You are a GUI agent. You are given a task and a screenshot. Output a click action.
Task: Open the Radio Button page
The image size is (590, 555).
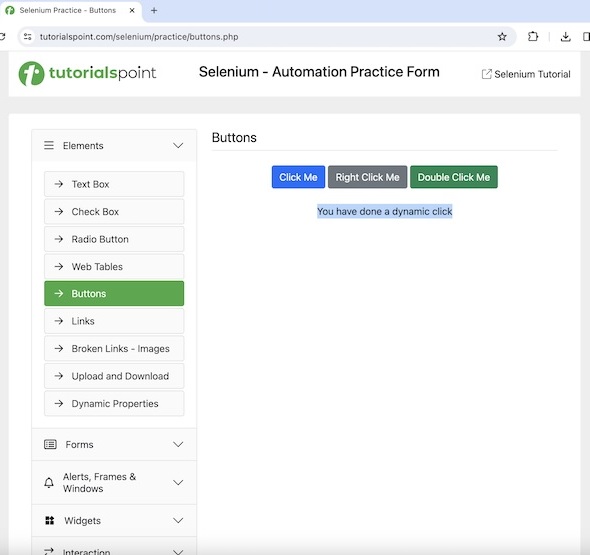114,239
